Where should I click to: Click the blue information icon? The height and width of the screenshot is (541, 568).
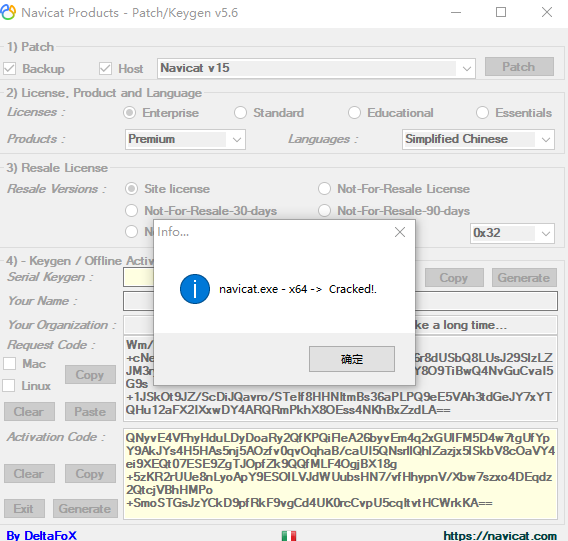[195, 289]
